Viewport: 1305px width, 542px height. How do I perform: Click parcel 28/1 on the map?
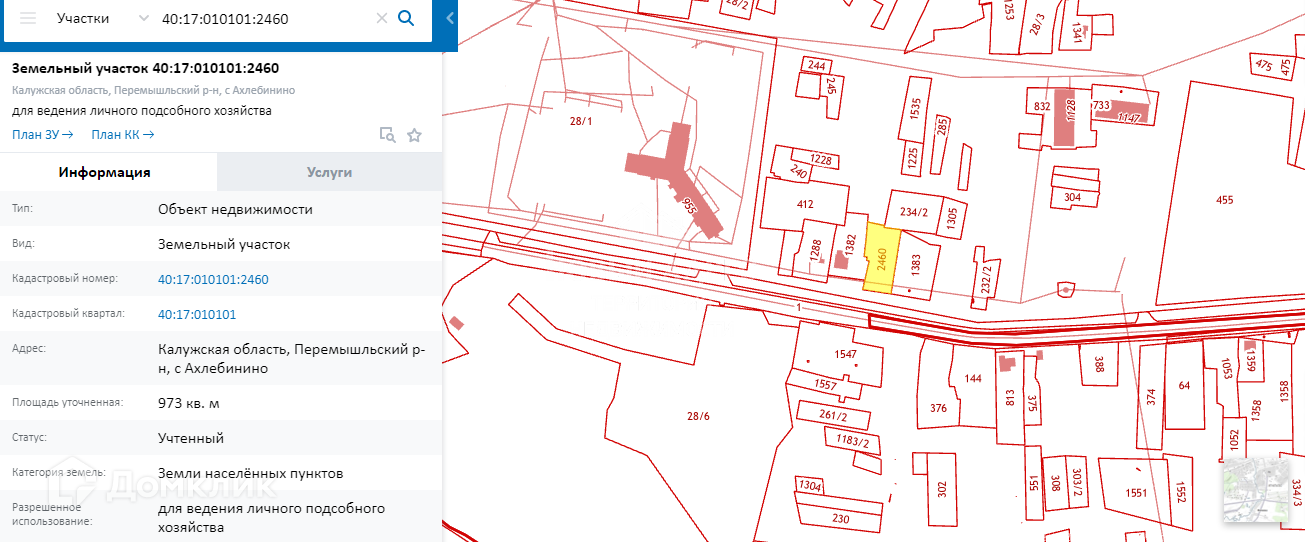[580, 121]
